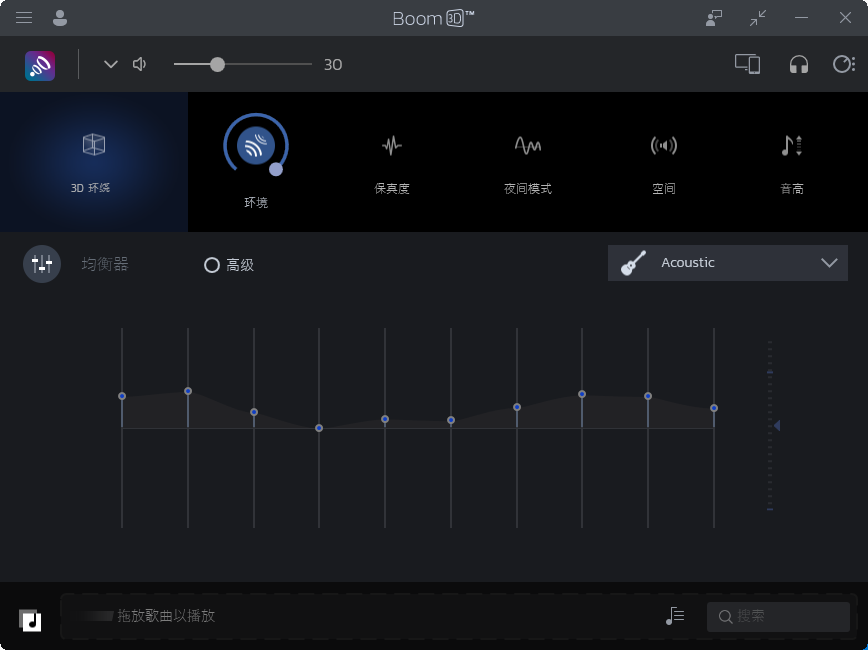The height and width of the screenshot is (650, 868).
Task: Toggle the 环境 ambience effect icon
Action: (256, 146)
